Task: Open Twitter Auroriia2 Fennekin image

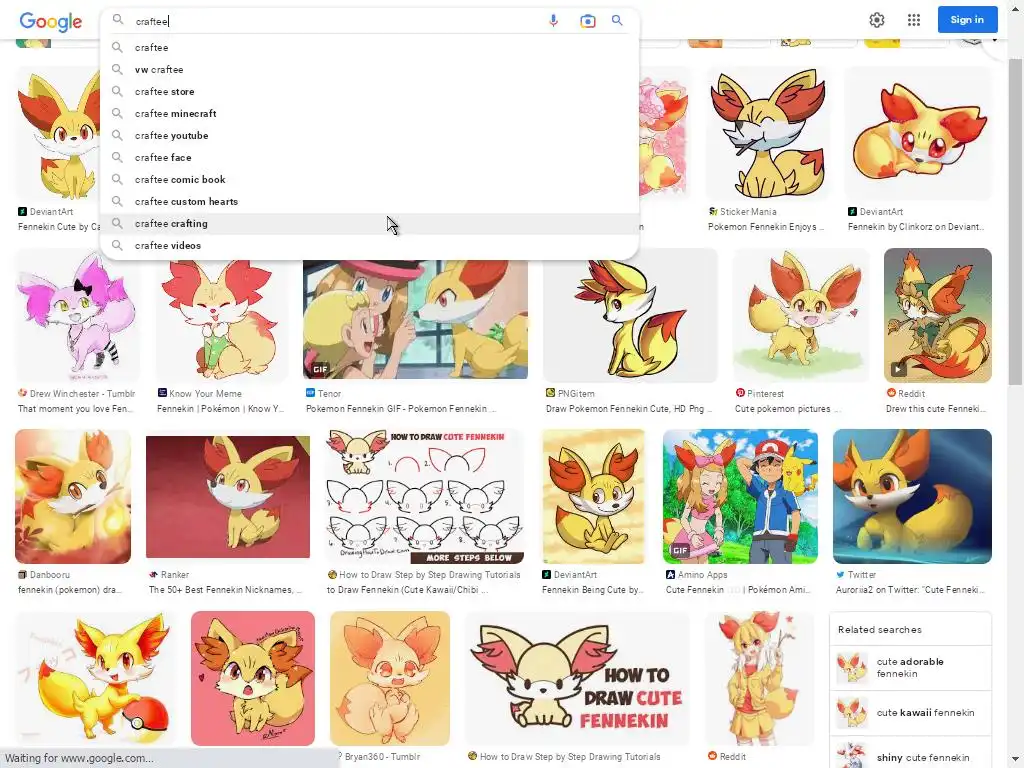Action: tap(912, 496)
